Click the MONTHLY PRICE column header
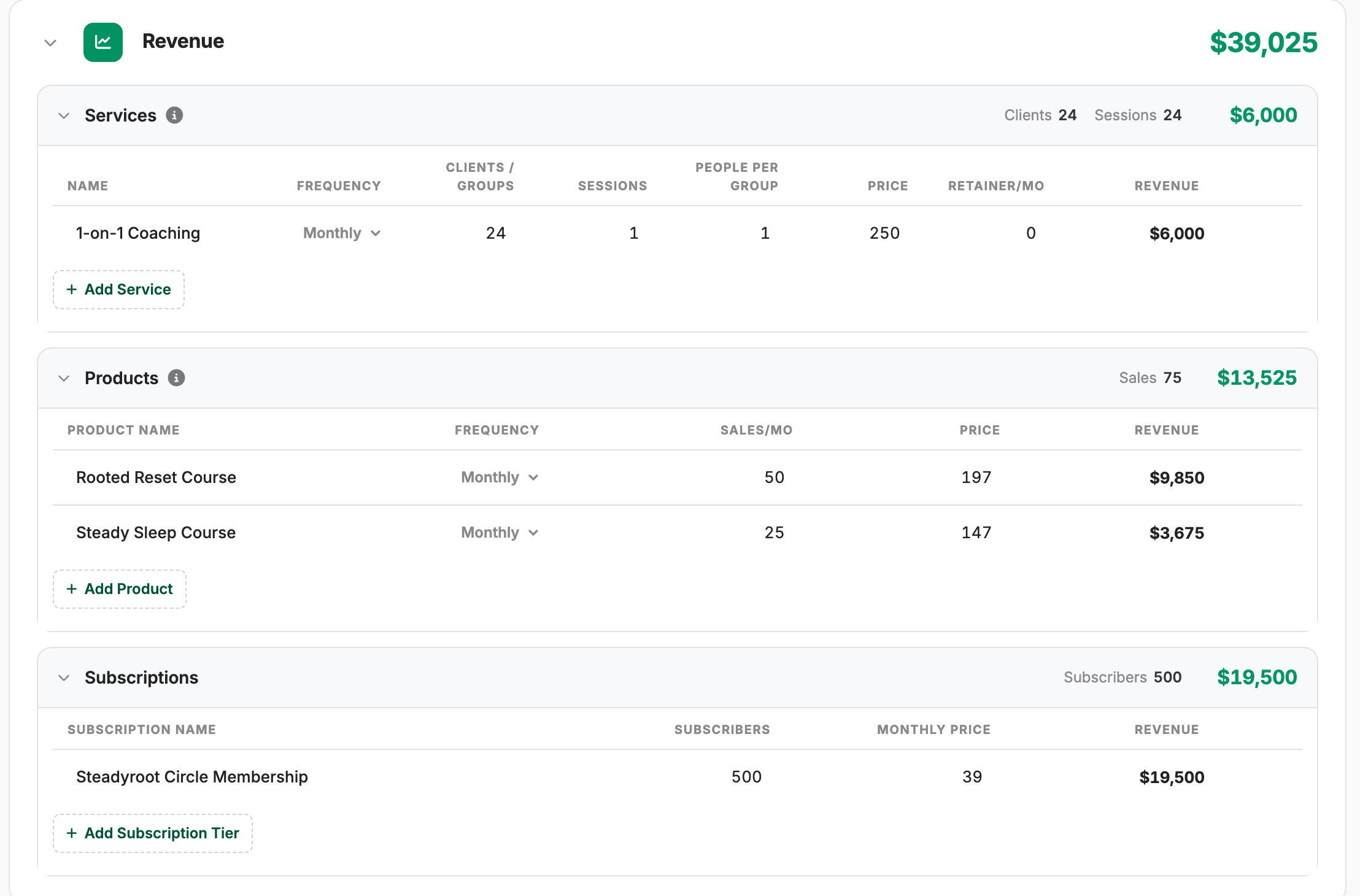This screenshot has height=896, width=1360. click(933, 730)
